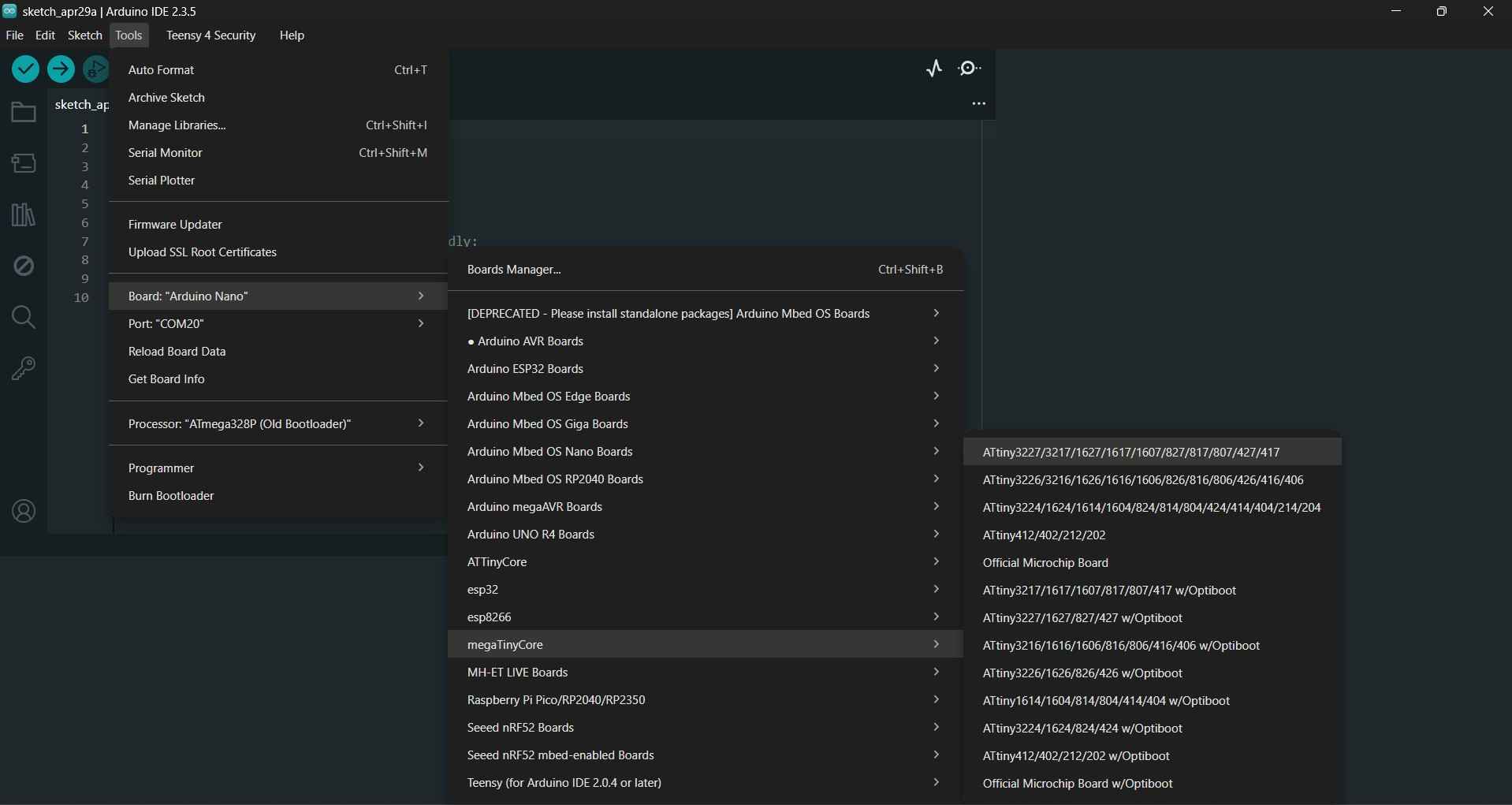Expand ATTinyCore boards submenu

point(706,562)
